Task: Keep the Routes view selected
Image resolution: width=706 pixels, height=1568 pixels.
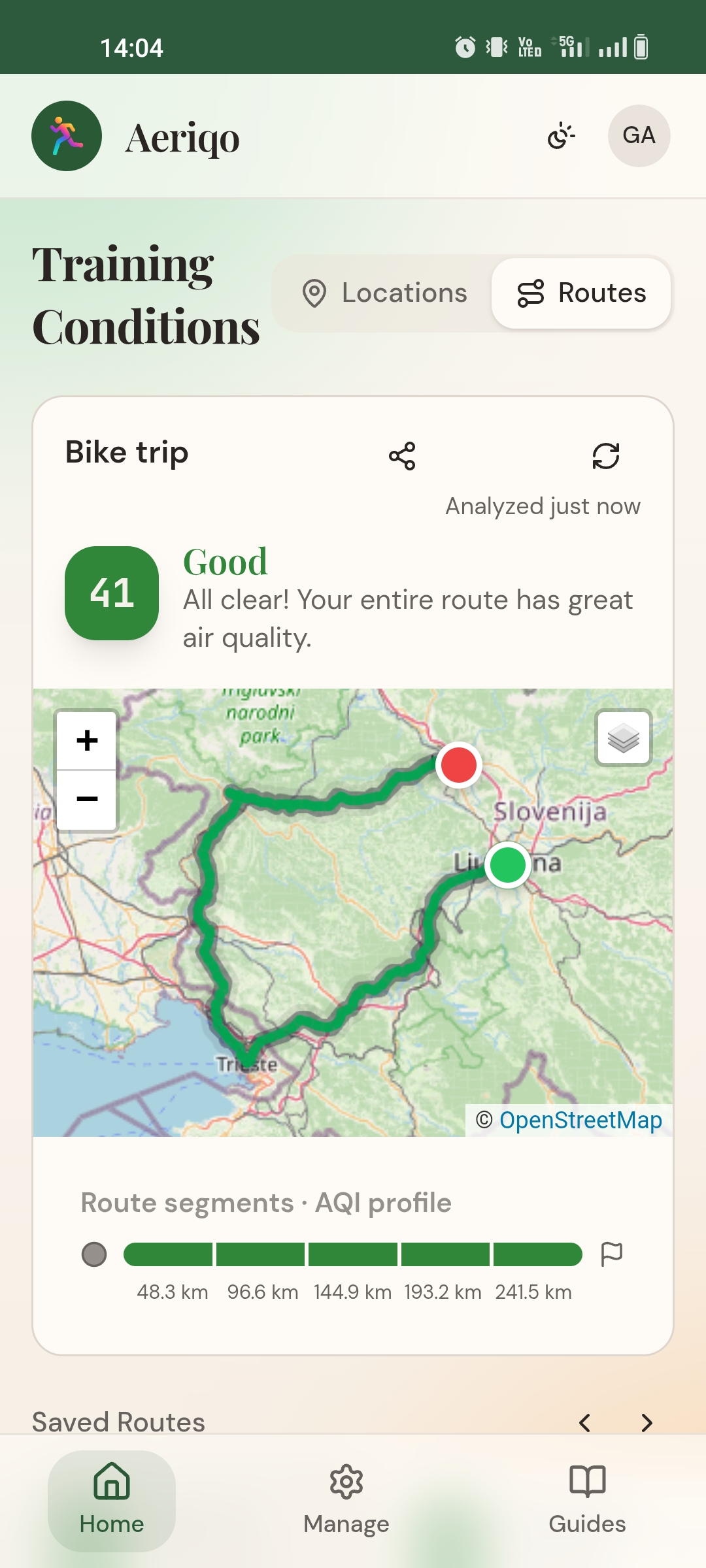Action: [580, 293]
